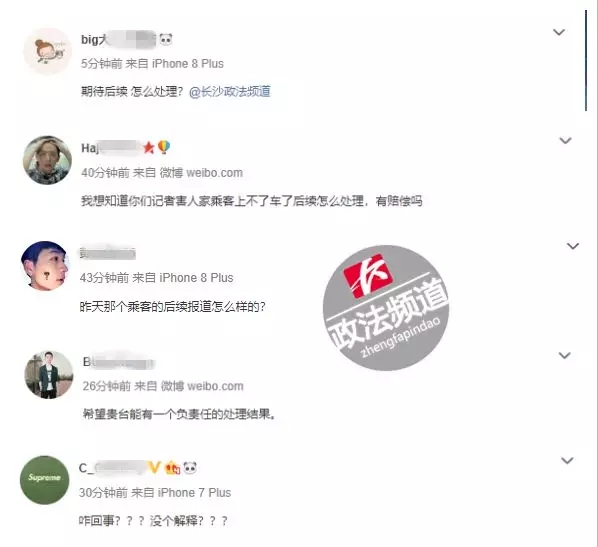Screen dimensions: 598x547
Task: Click the hot air balloon badge icon
Action: click(164, 147)
